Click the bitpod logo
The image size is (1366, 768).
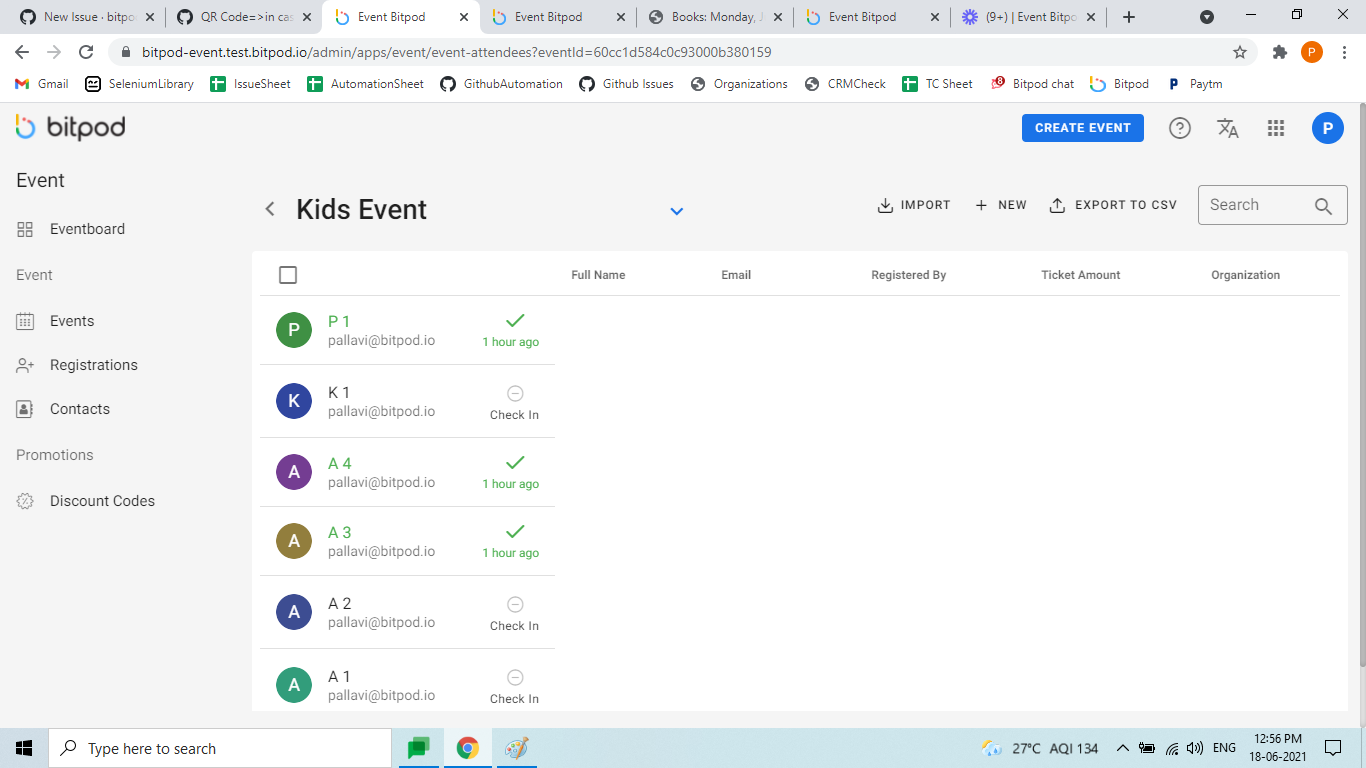(x=70, y=127)
